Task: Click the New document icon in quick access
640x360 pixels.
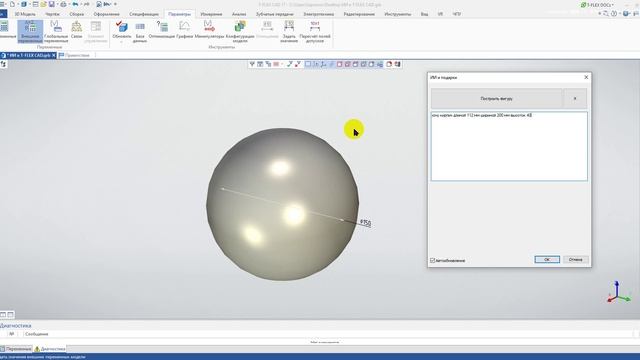Action: (12, 4)
